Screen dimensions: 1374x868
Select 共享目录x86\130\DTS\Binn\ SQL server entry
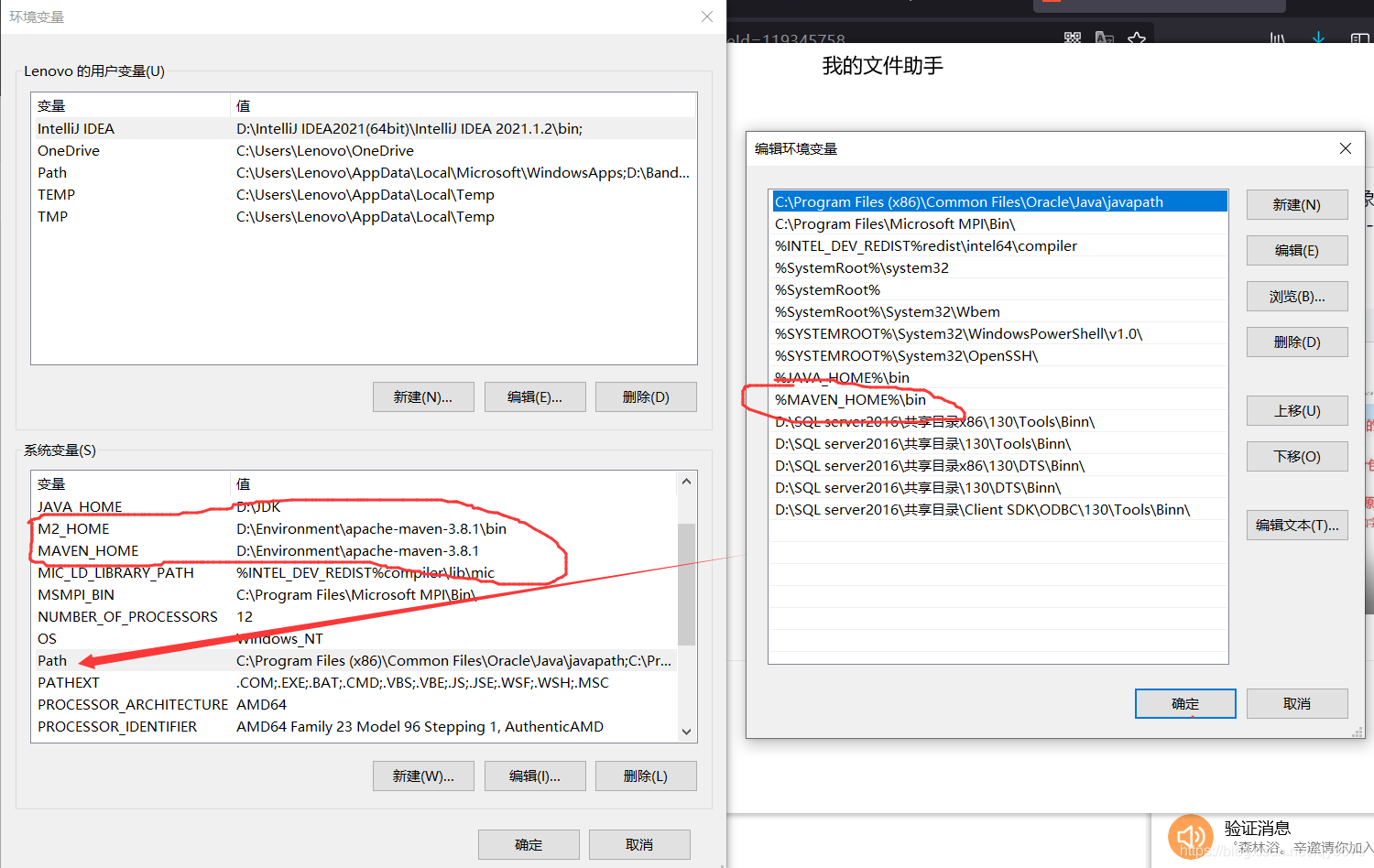pyautogui.click(x=998, y=465)
